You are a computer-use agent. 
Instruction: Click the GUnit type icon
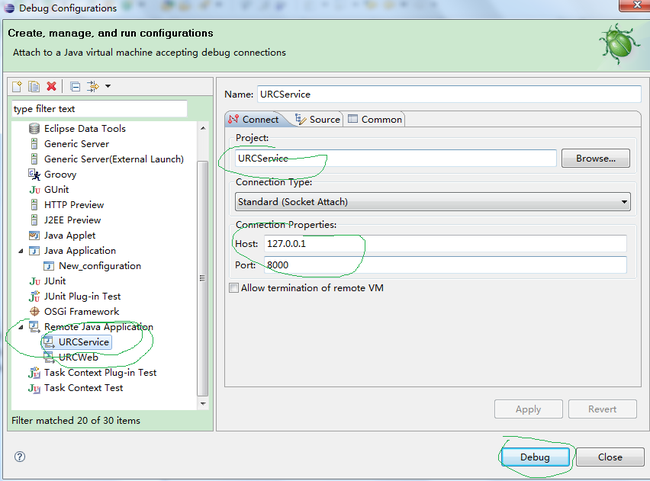click(34, 190)
